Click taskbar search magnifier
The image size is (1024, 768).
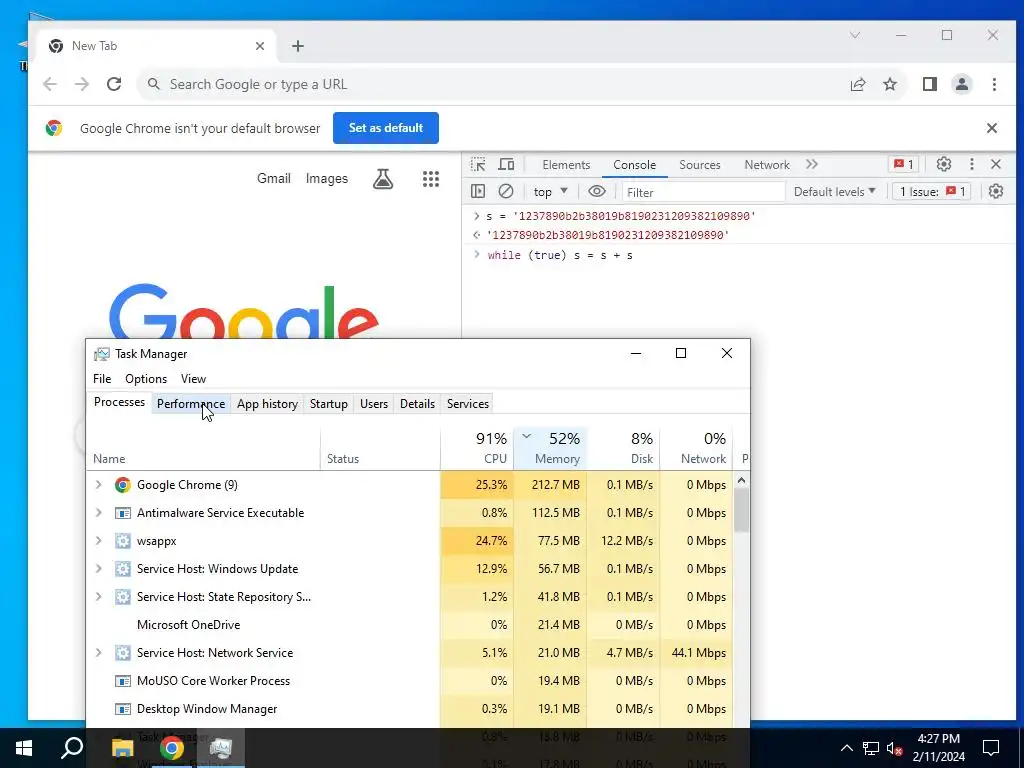point(72,748)
